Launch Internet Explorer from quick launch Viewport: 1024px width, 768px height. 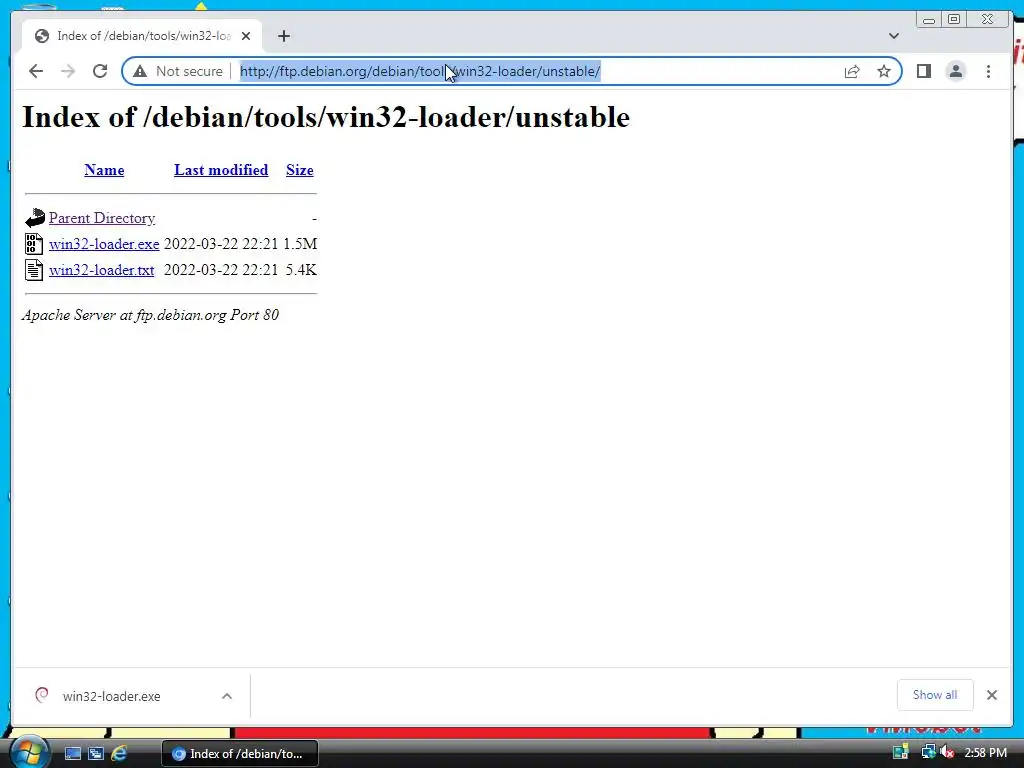119,754
